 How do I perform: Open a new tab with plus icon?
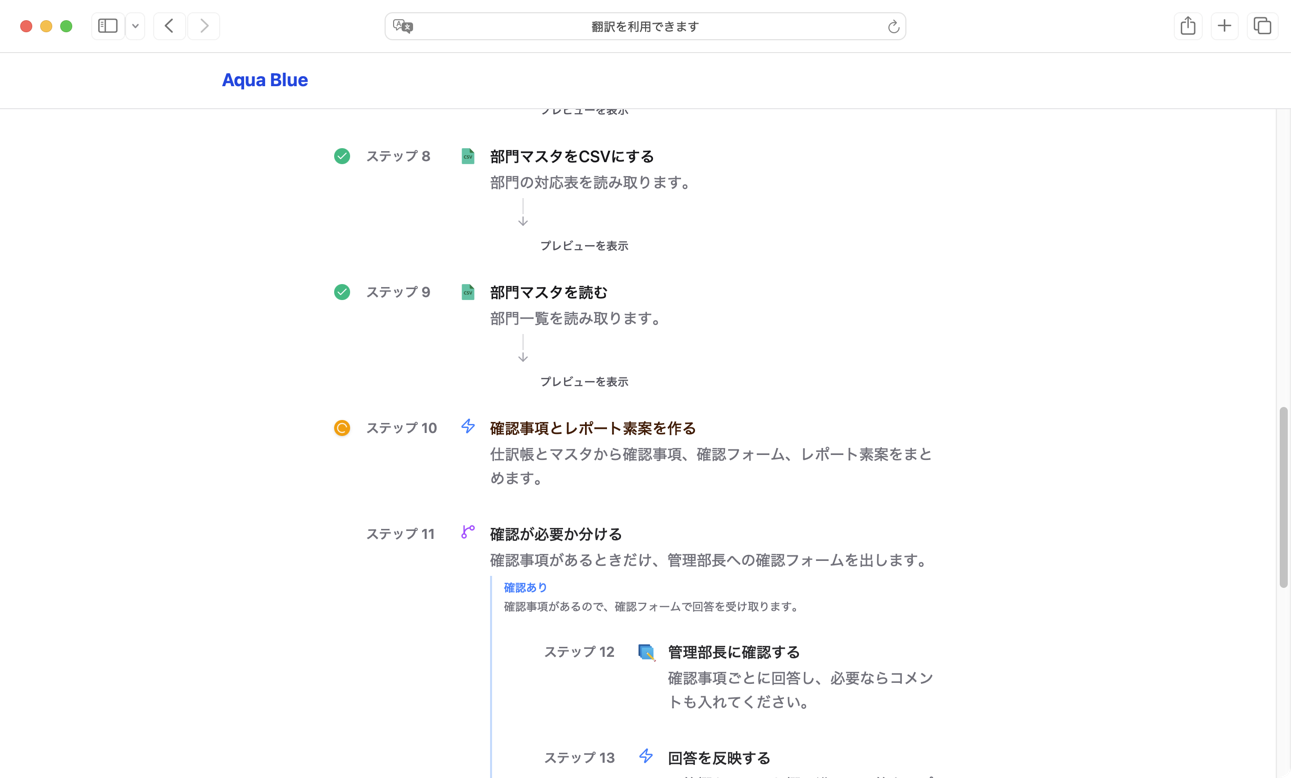1224,26
